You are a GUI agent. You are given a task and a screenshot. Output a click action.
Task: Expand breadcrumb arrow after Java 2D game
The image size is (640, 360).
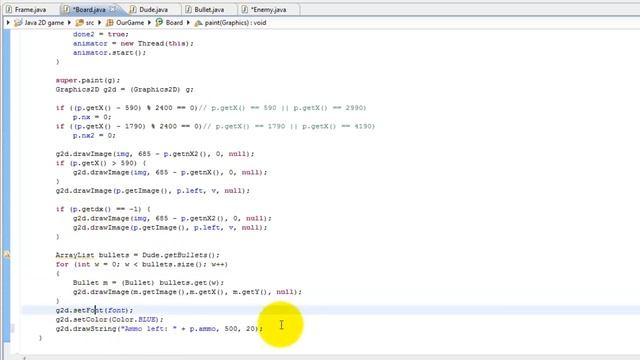point(69,23)
